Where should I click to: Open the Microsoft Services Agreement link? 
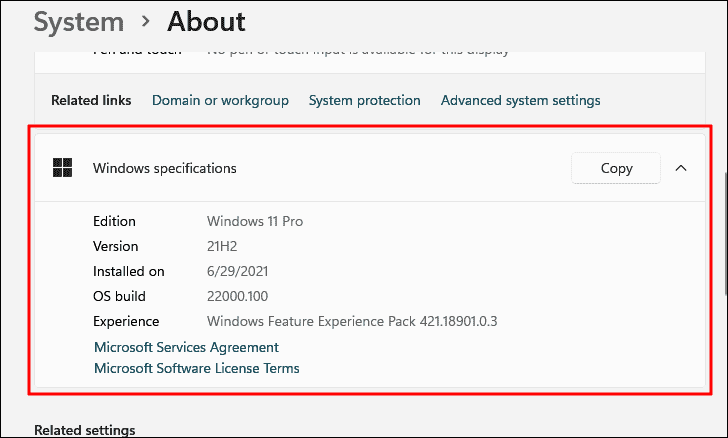186,347
